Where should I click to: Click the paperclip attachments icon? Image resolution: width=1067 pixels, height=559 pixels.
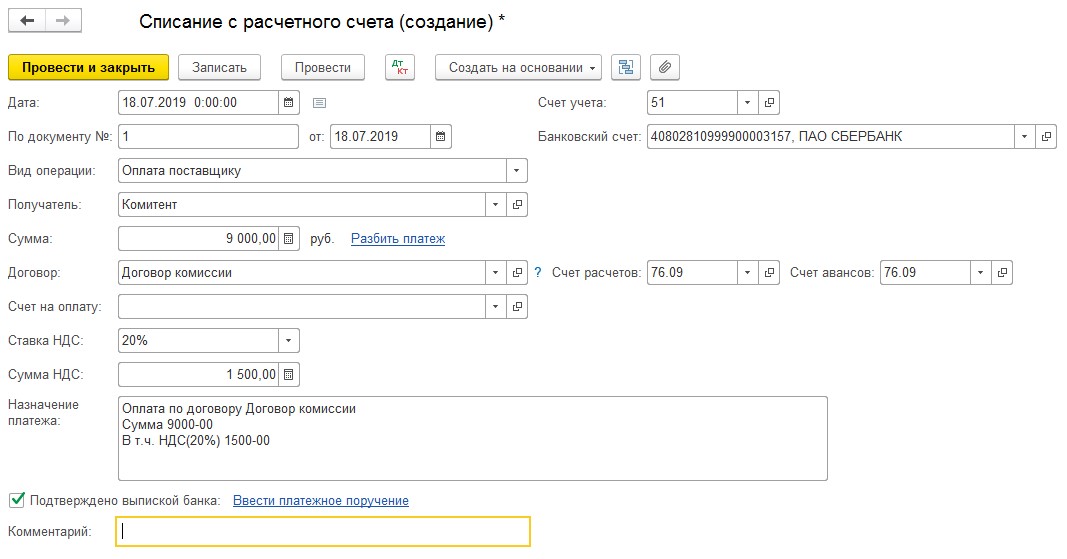pos(664,68)
